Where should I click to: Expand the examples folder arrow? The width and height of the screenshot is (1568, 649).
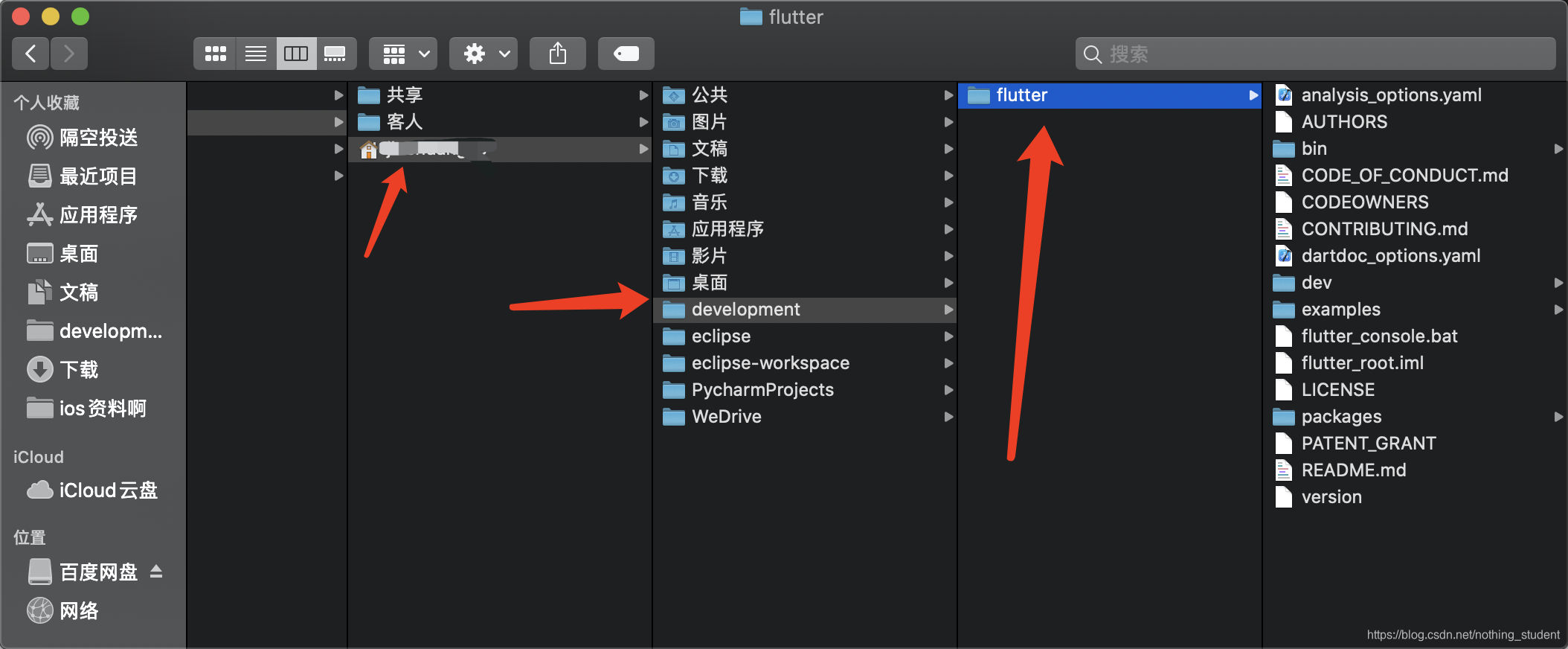point(1558,310)
